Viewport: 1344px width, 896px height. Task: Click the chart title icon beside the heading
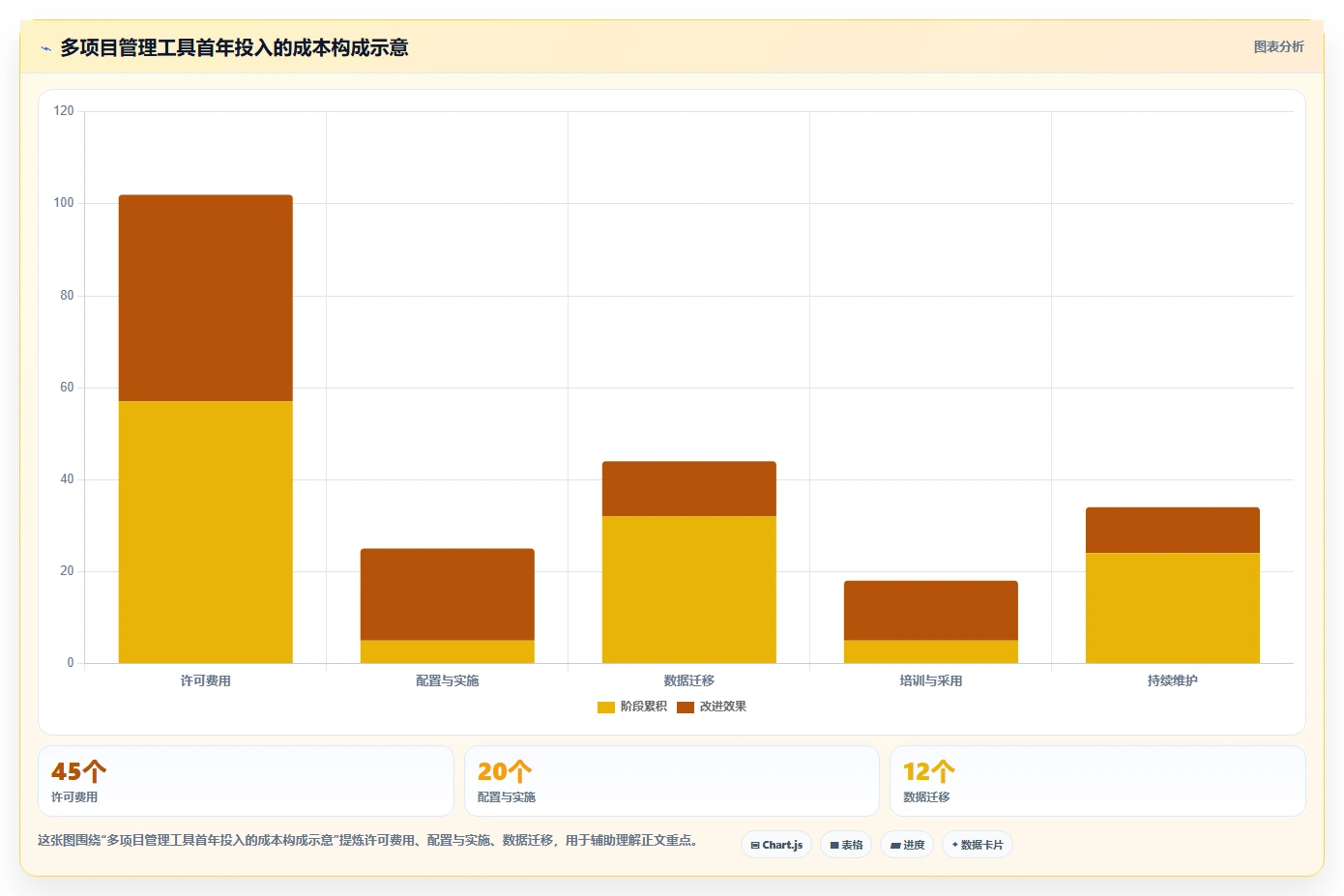pos(45,48)
